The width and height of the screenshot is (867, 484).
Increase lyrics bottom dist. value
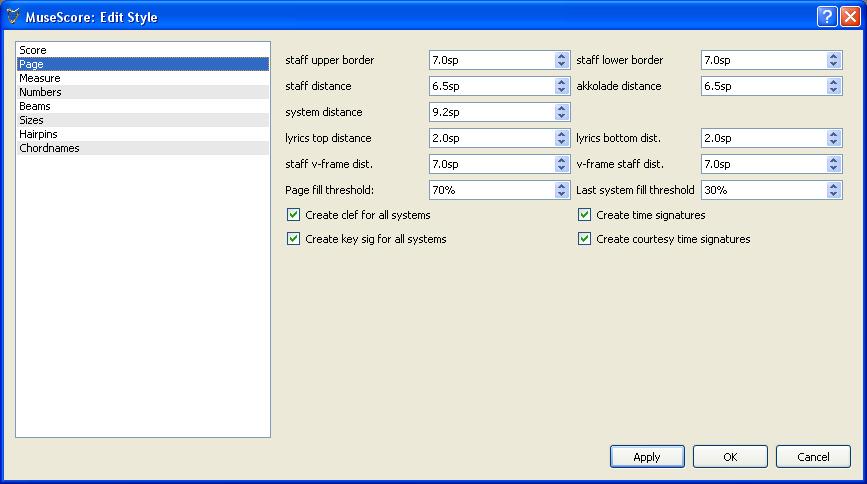click(834, 134)
